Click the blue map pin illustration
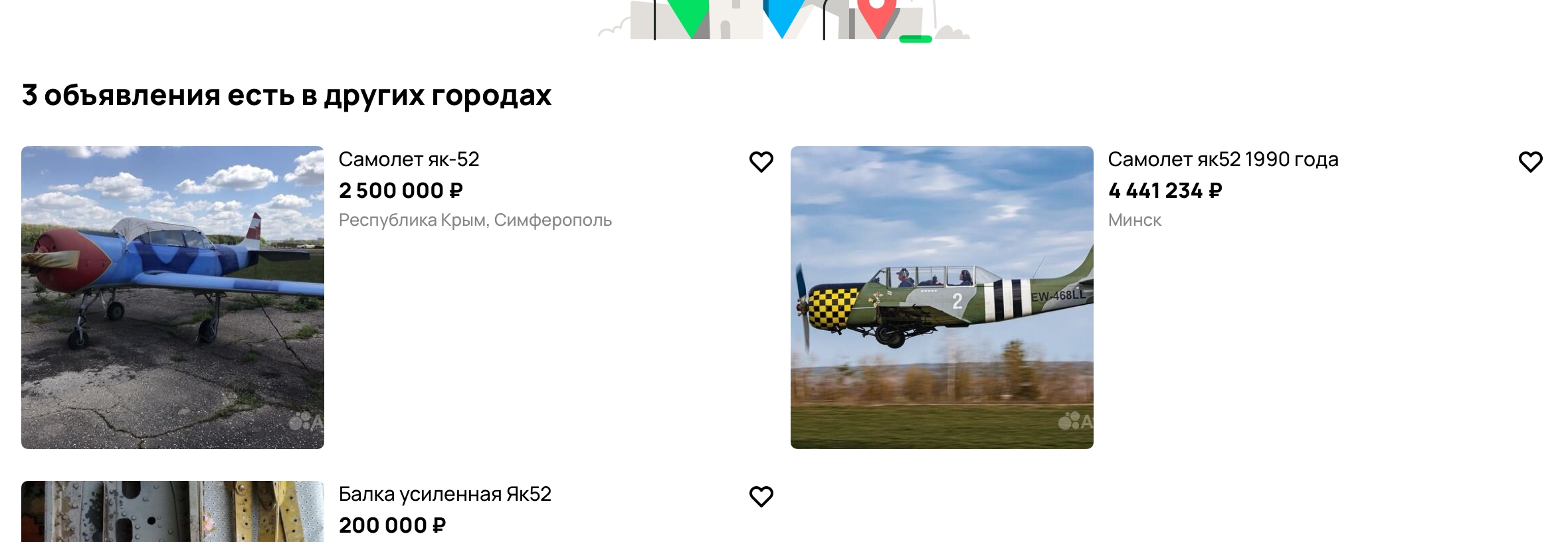Screen dimensions: 1568x542 [x=783, y=17]
